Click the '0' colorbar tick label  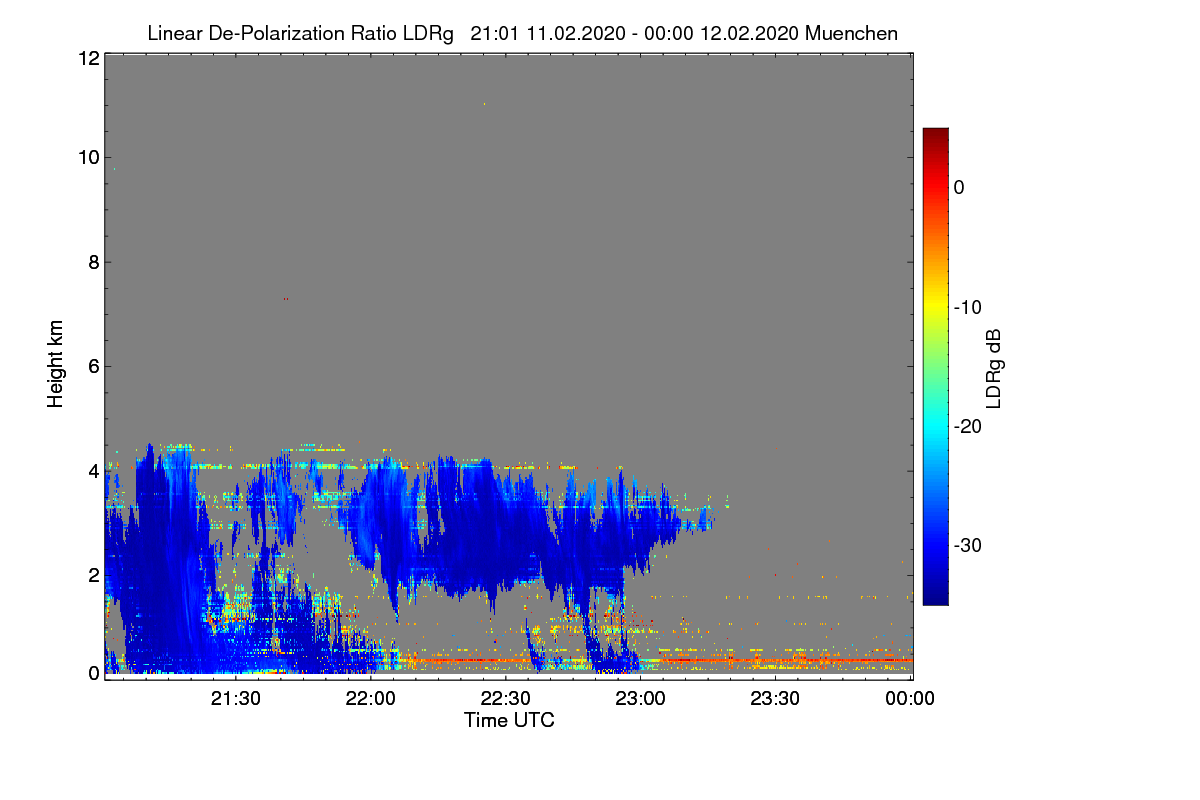[959, 187]
